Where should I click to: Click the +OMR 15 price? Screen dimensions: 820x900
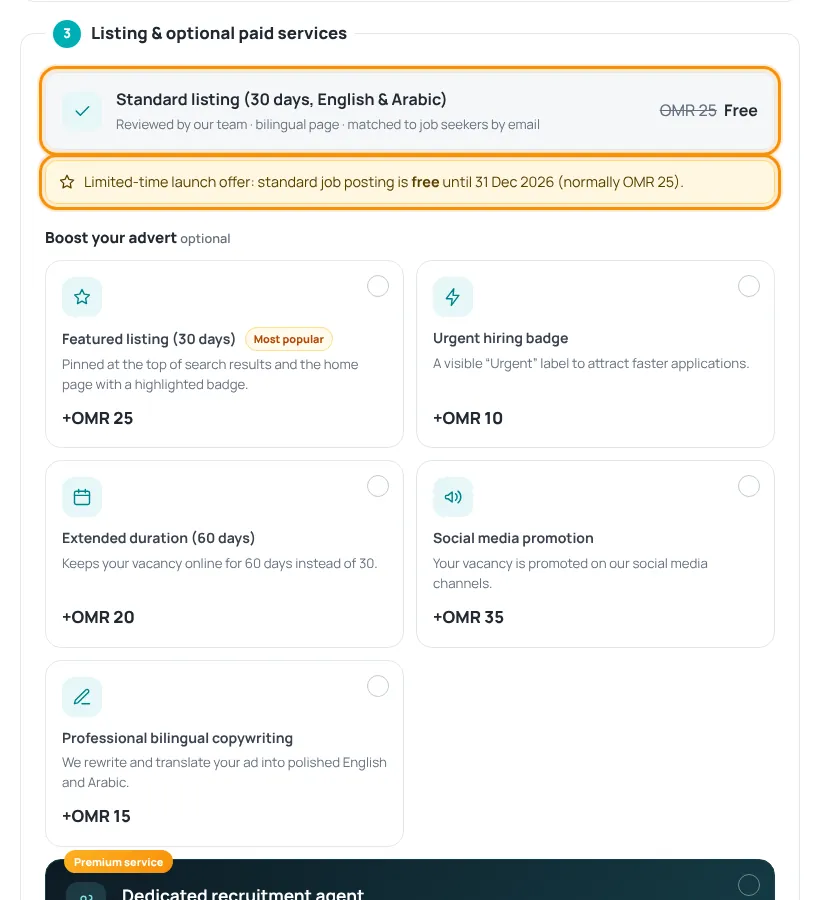[x=96, y=816]
